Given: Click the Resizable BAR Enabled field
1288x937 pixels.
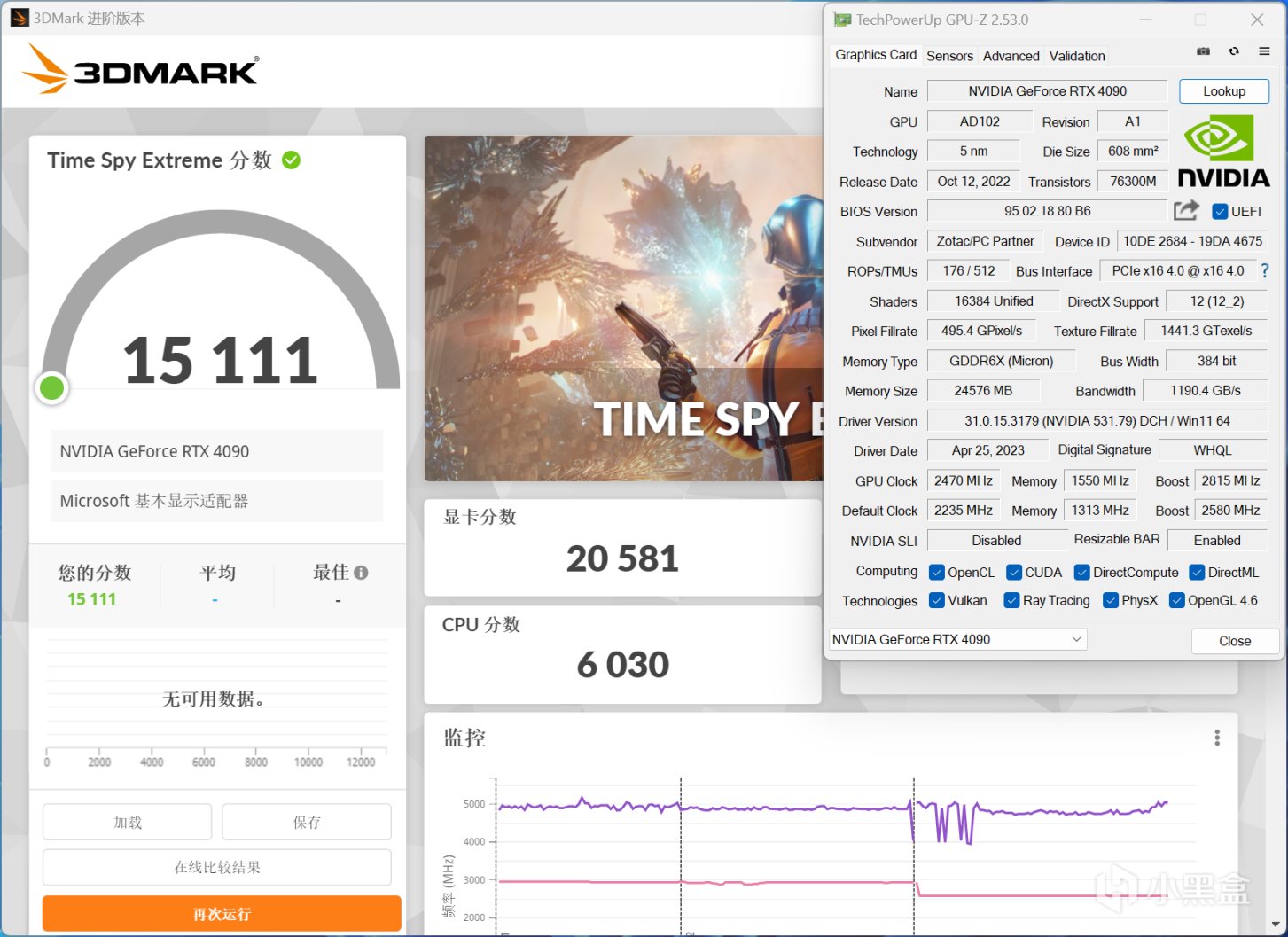Looking at the screenshot, I should tap(1217, 541).
